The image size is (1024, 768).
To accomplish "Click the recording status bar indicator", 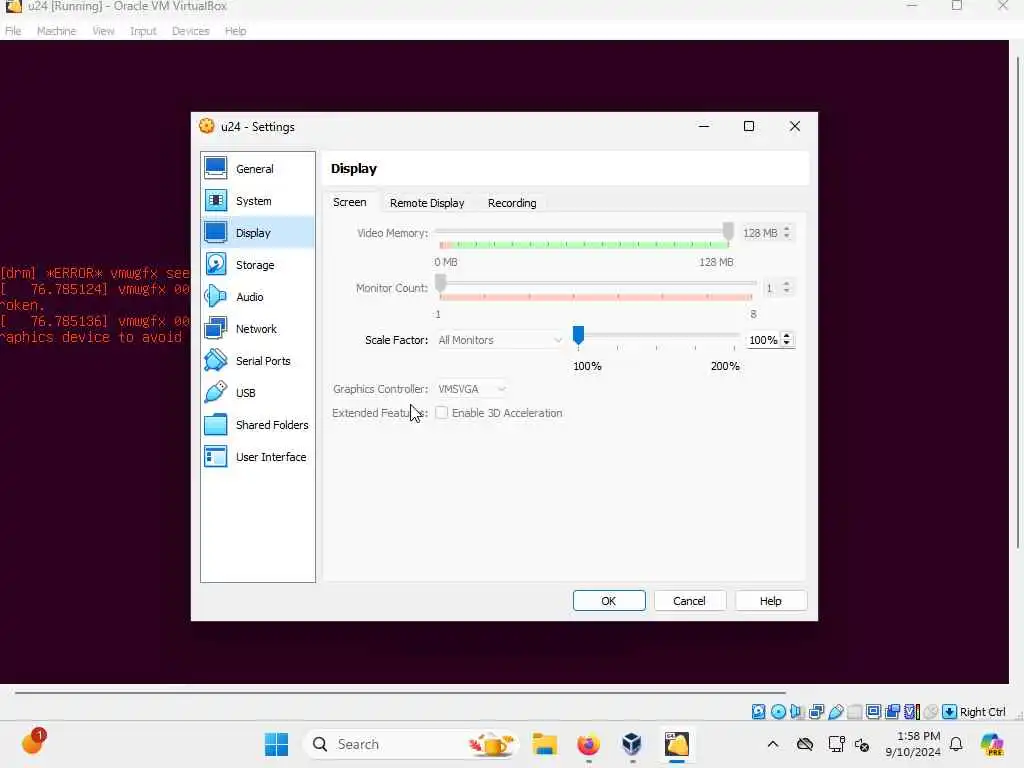I will pyautogui.click(x=892, y=712).
